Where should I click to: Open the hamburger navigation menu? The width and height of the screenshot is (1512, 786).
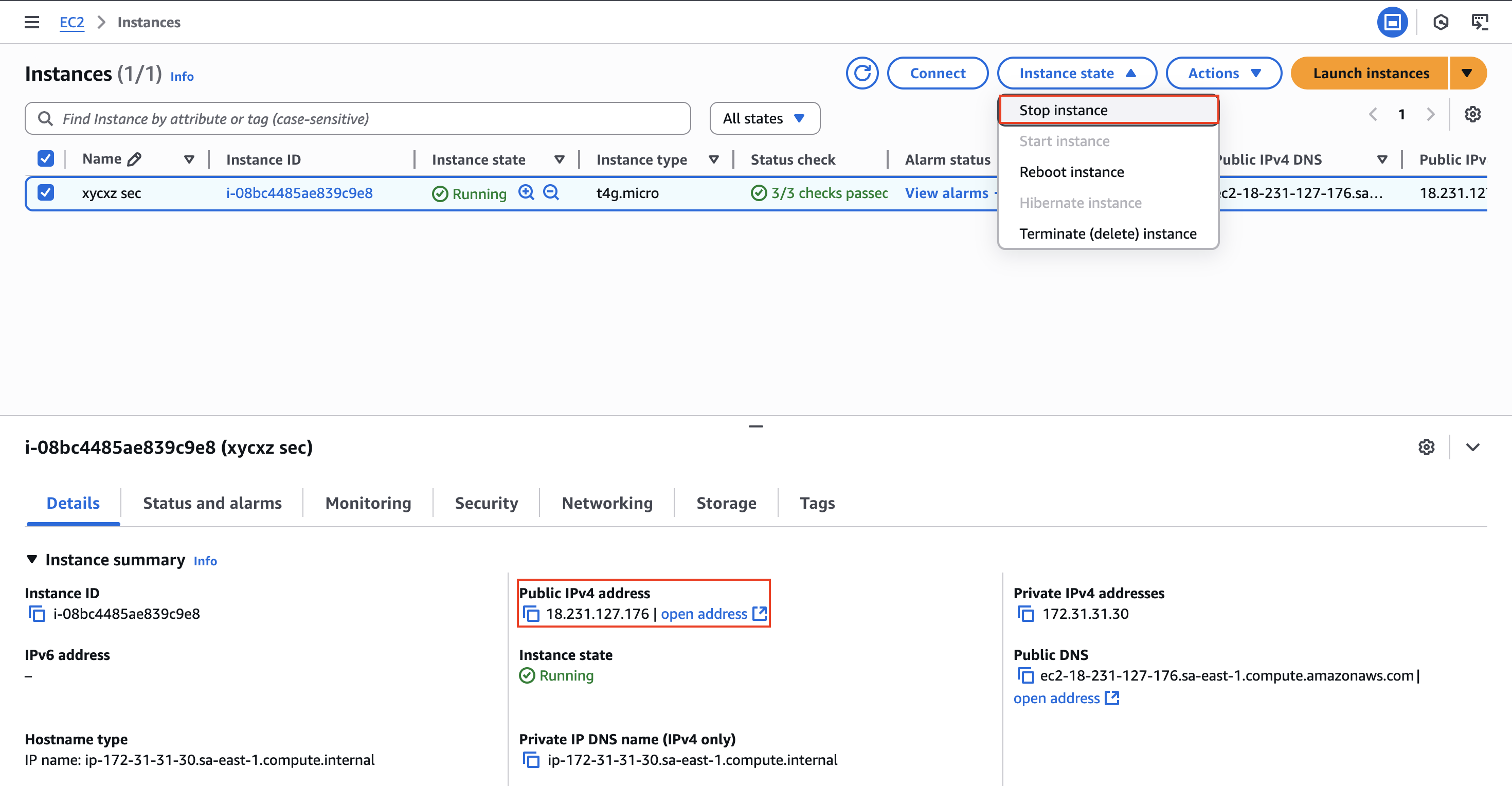click(x=32, y=22)
